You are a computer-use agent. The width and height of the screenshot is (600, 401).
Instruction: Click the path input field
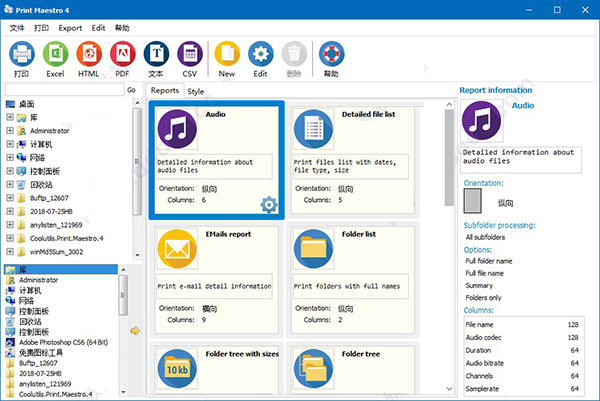pyautogui.click(x=64, y=90)
